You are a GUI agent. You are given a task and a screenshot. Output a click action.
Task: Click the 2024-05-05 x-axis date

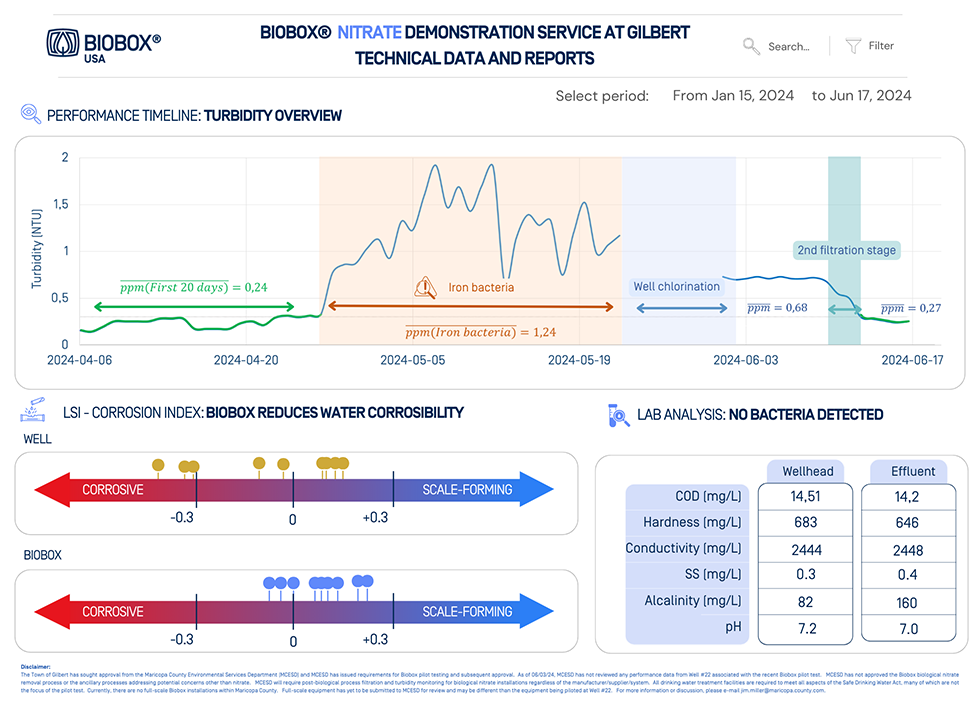click(x=412, y=360)
